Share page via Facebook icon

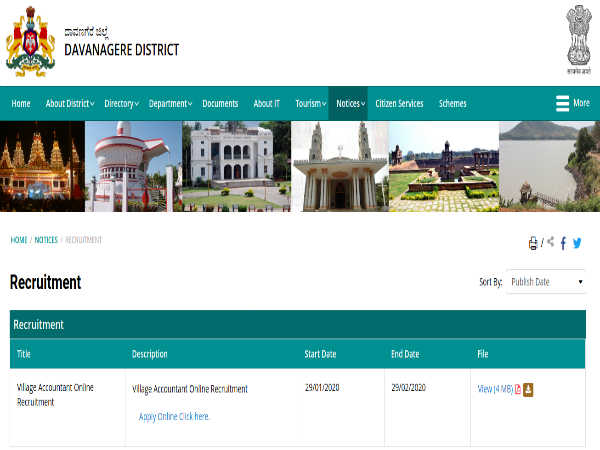click(x=563, y=243)
